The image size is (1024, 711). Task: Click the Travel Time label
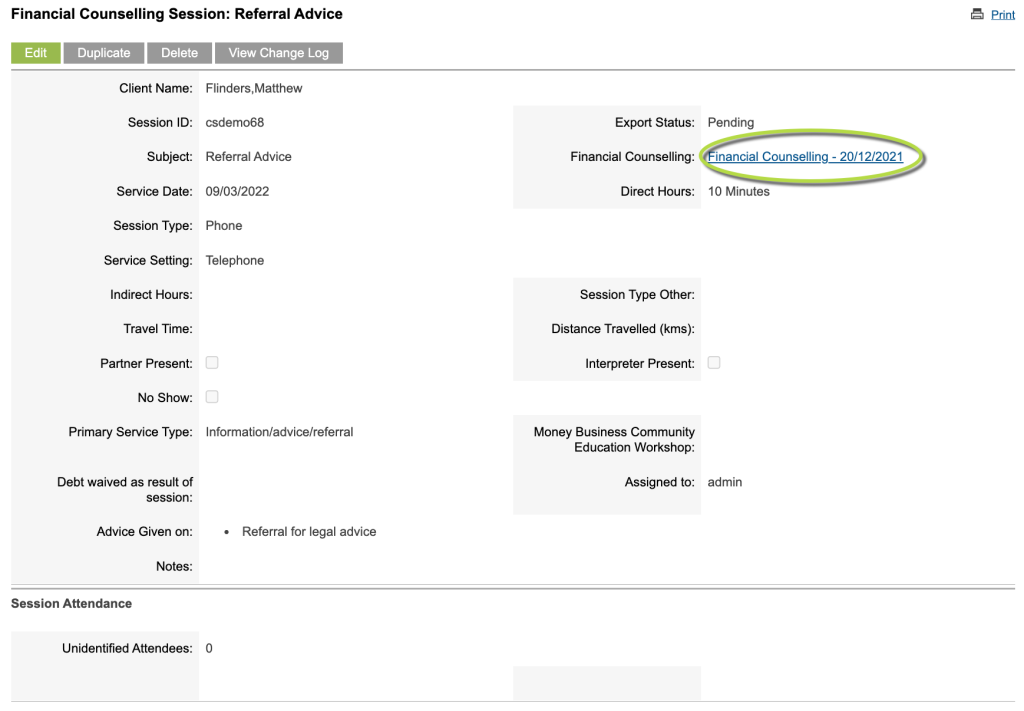158,328
